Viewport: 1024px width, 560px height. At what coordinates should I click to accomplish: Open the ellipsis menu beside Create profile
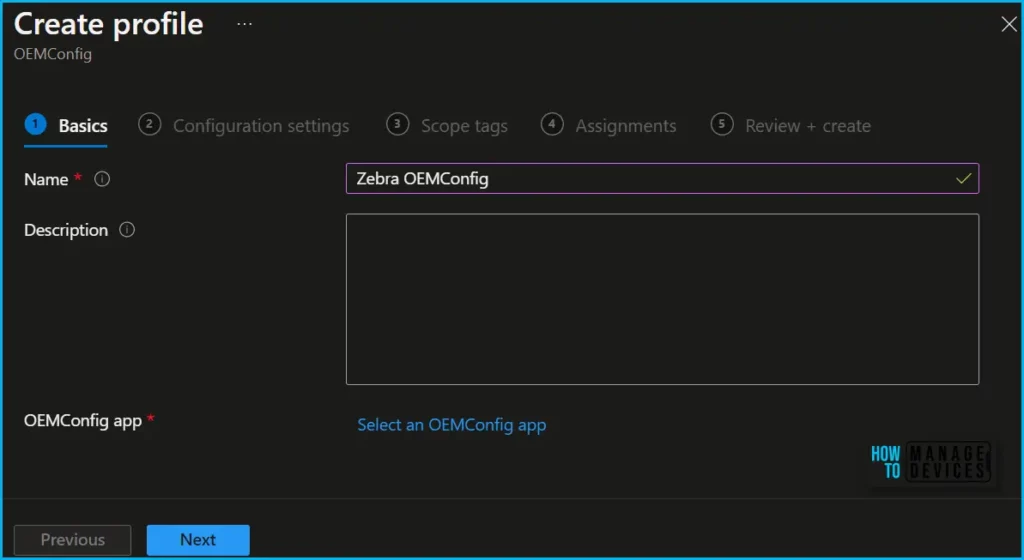point(244,24)
